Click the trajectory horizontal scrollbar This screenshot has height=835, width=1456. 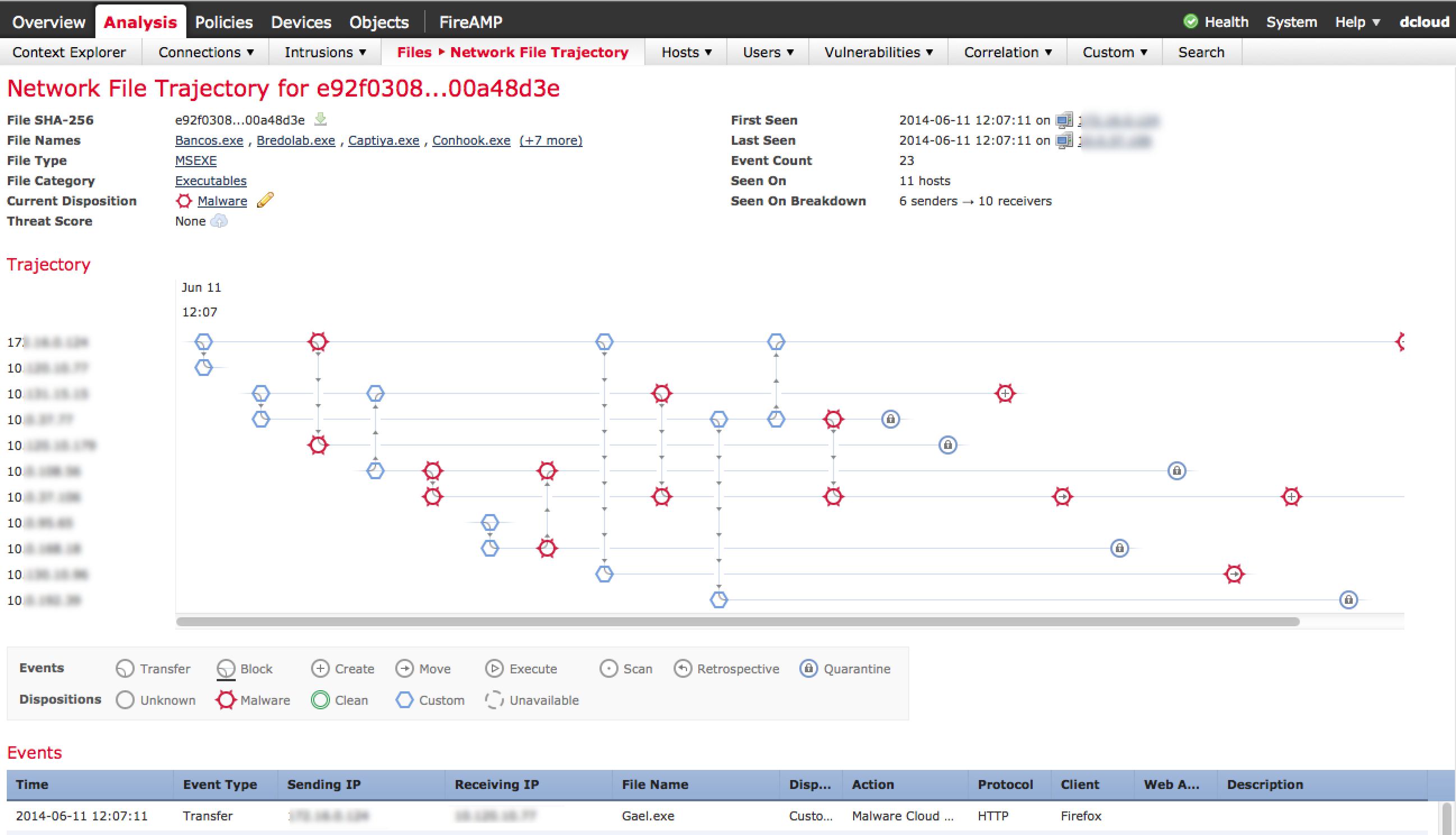tap(737, 622)
